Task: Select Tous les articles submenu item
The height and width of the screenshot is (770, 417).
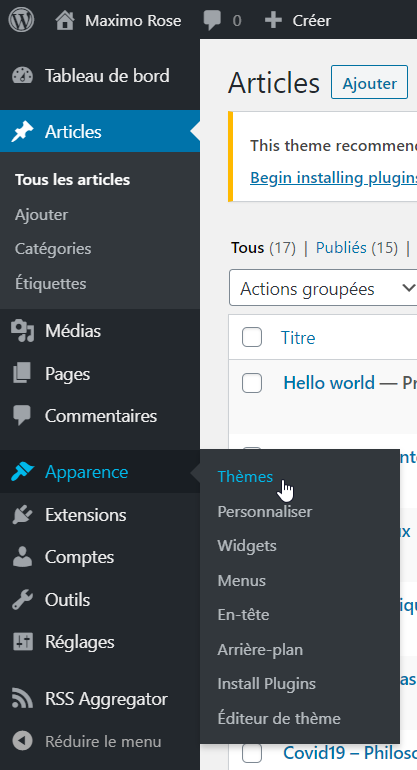Action: [x=73, y=180]
